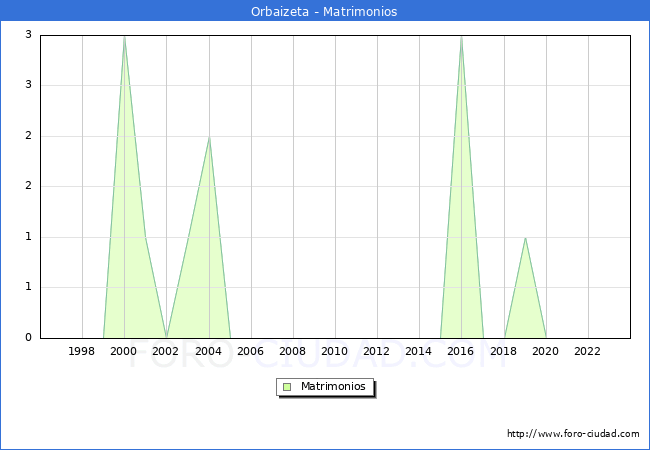
Task: Select the 2022 year label
Action: [x=587, y=352]
